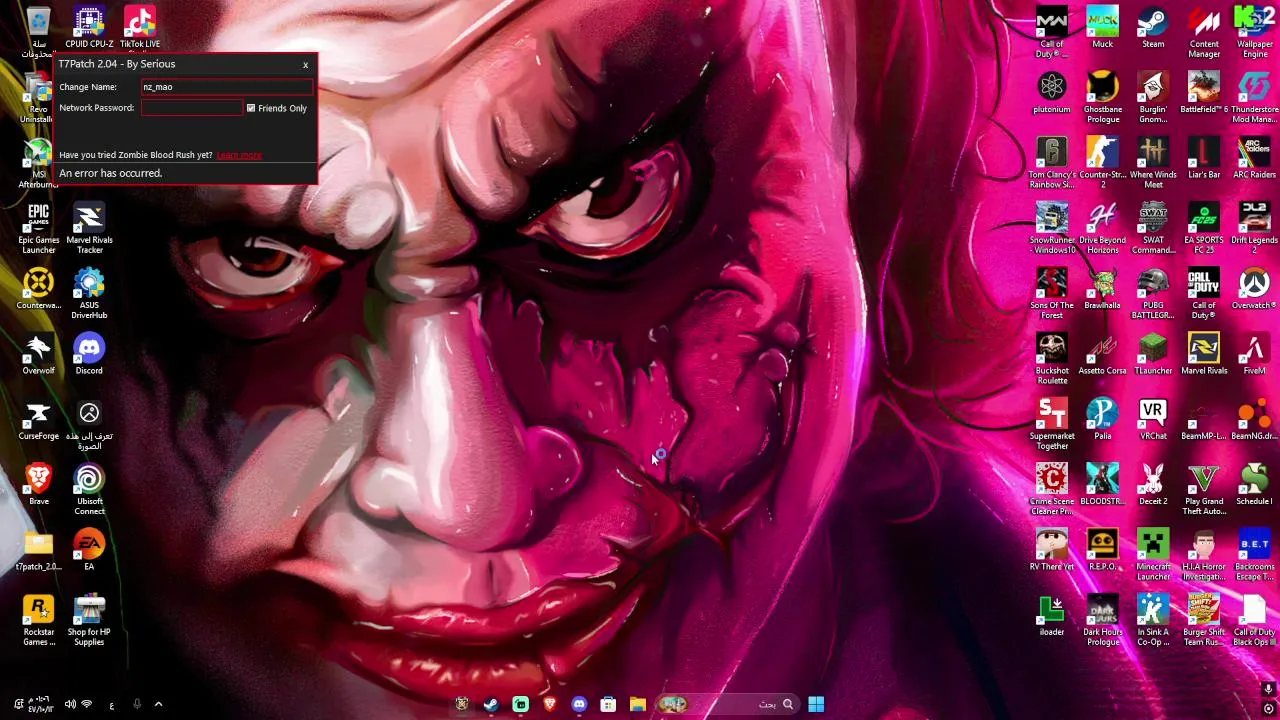1280x720 pixels.
Task: Open the iloader shortcut
Action: (1052, 615)
